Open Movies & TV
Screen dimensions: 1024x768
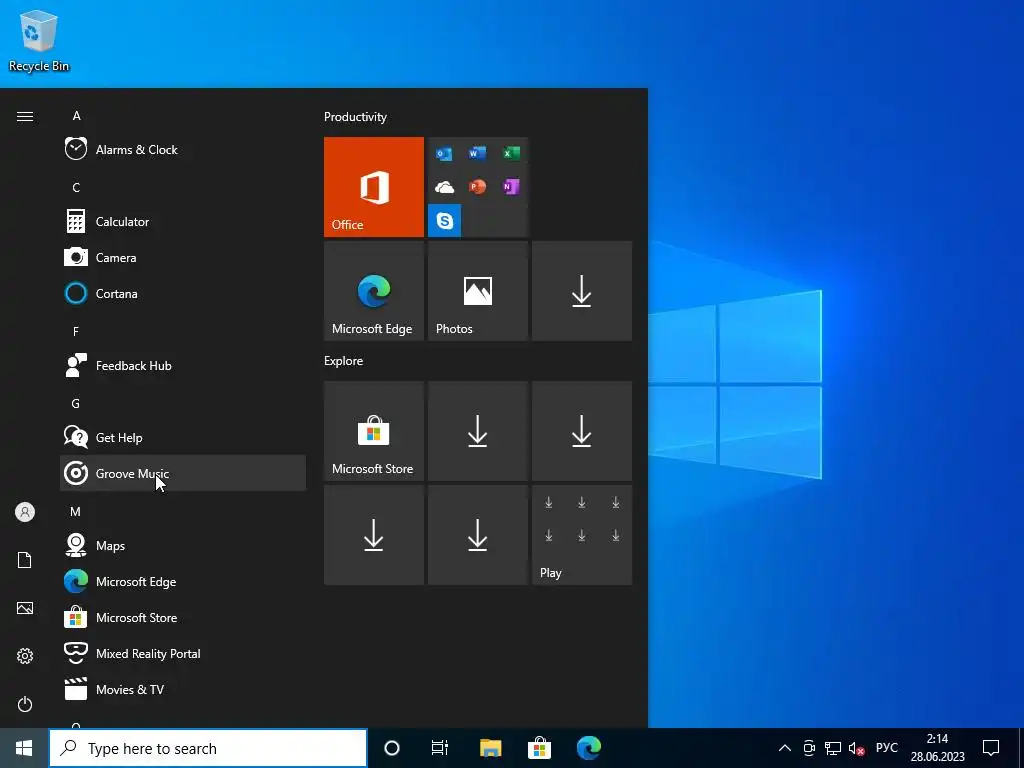pos(183,689)
